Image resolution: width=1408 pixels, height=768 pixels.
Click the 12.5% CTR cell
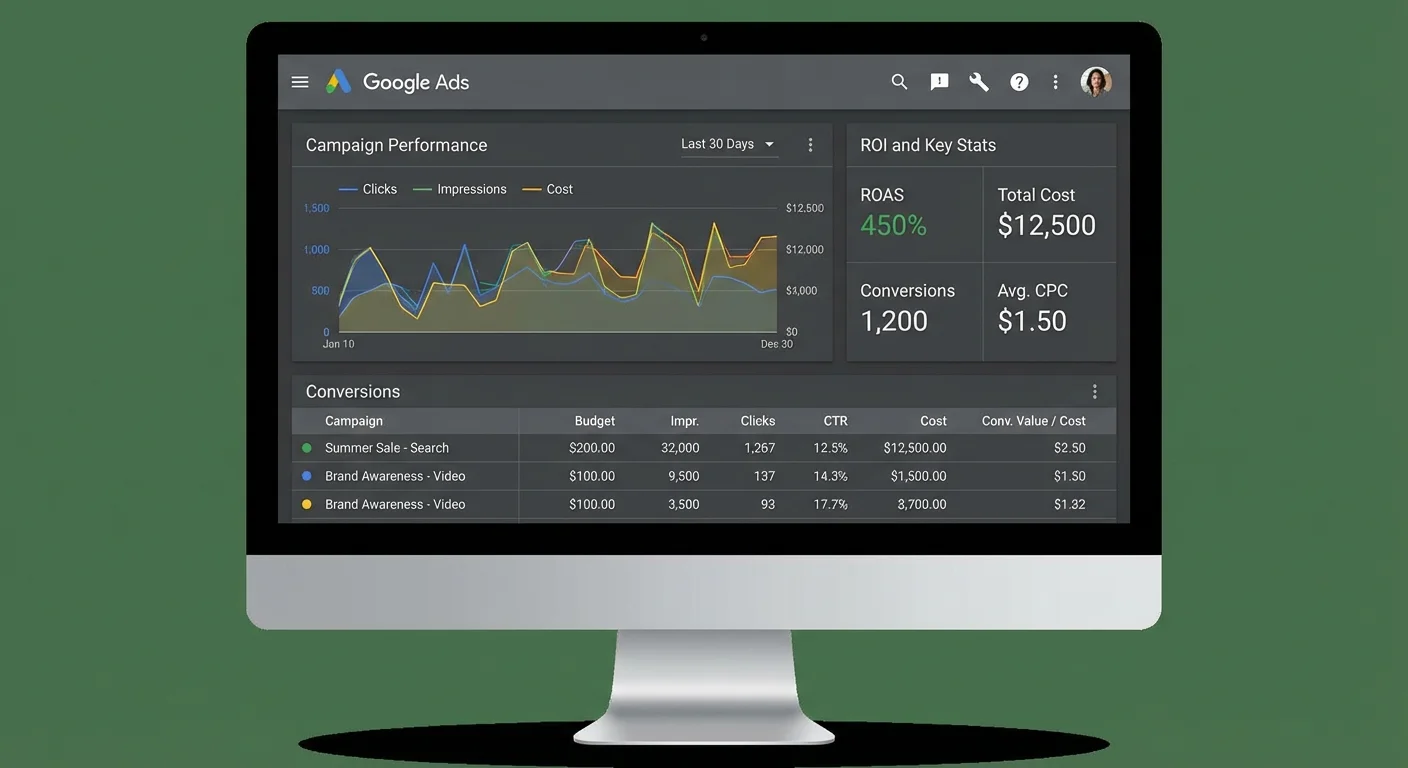click(831, 448)
